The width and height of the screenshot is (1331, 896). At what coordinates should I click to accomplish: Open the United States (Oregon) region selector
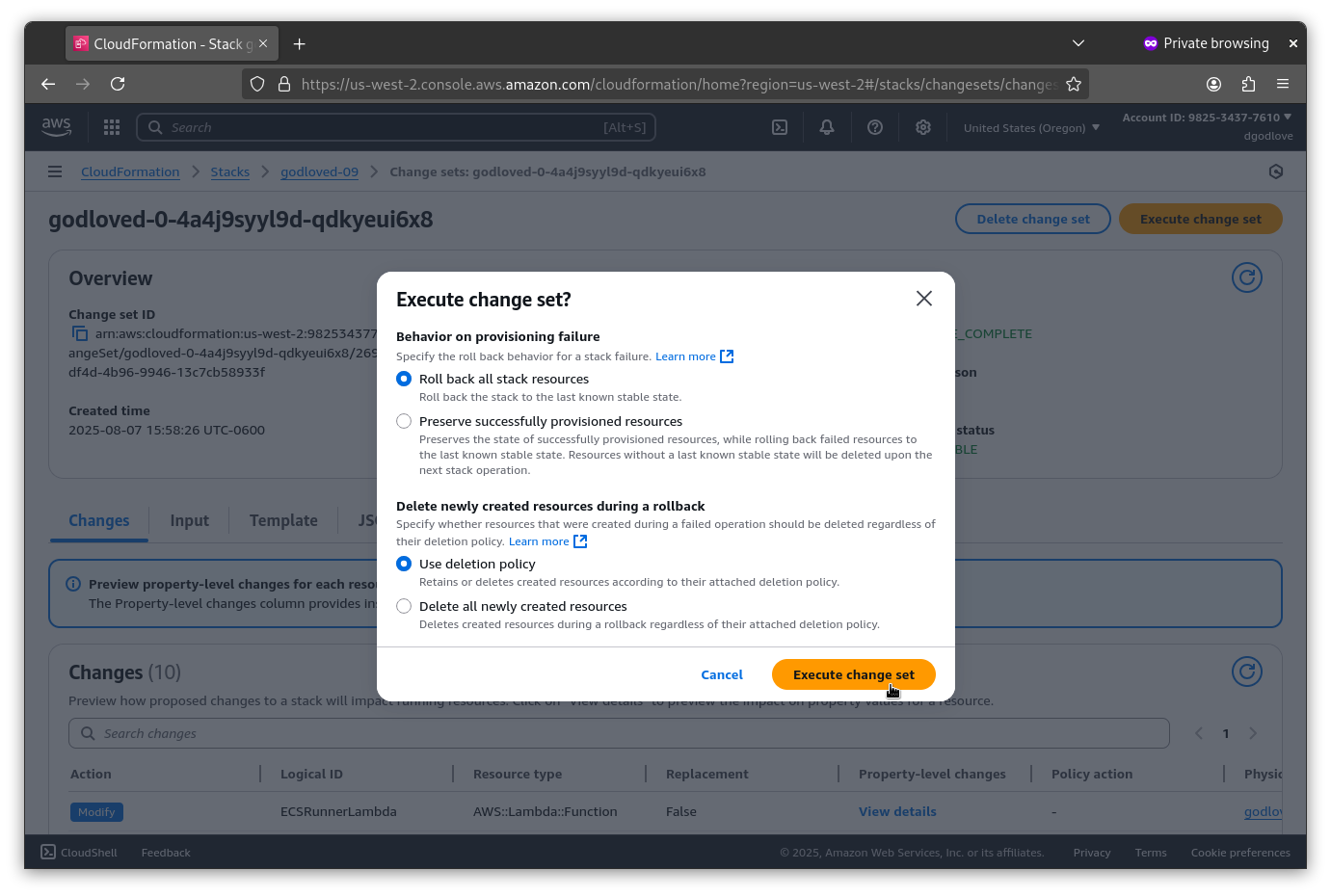coord(1030,126)
